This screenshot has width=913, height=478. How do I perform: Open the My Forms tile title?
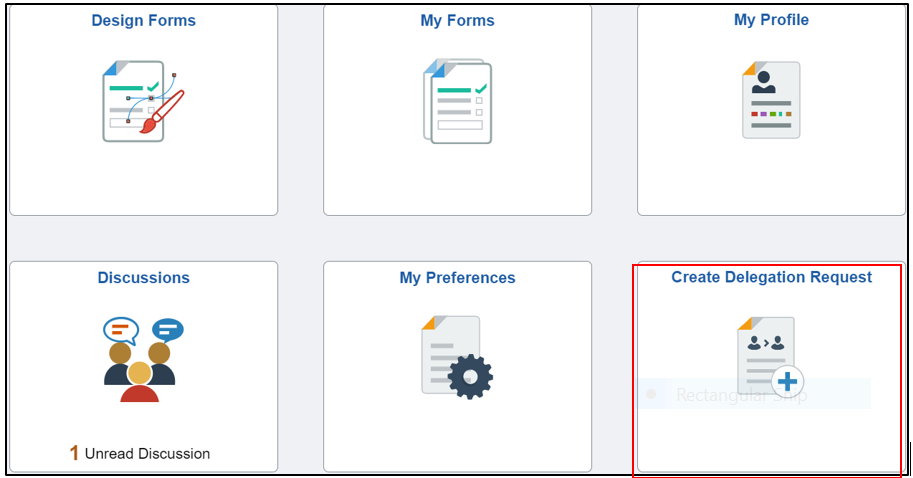(x=457, y=20)
